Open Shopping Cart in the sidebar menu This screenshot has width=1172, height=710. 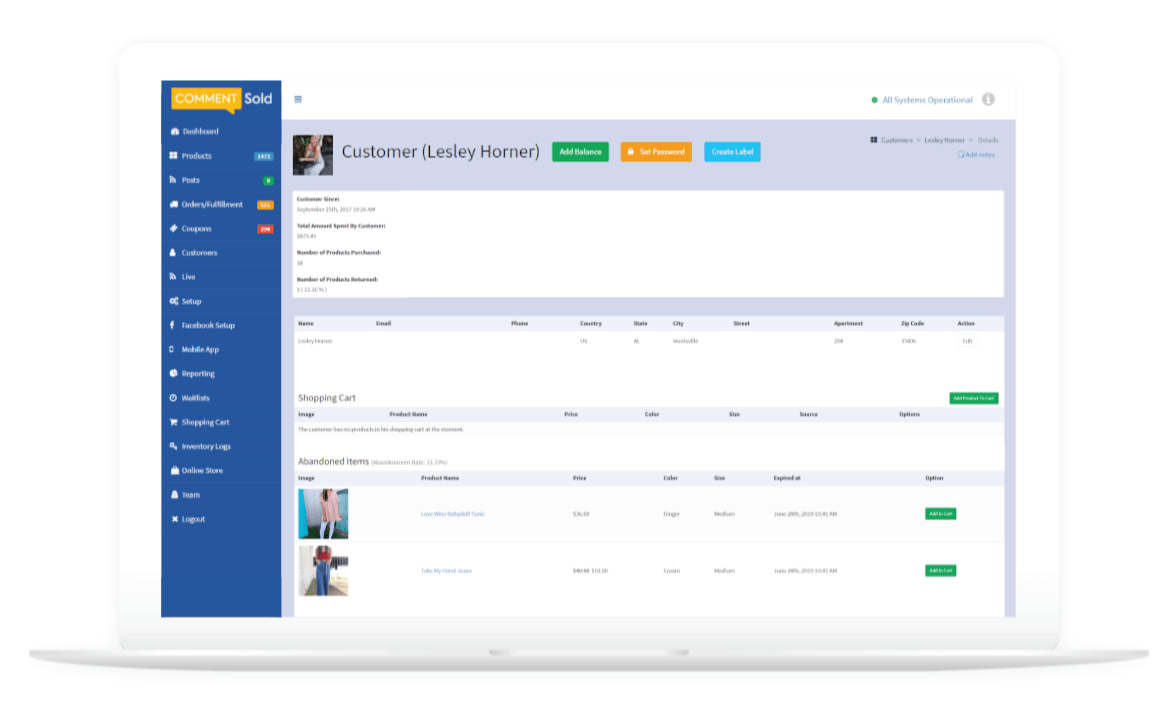tap(205, 422)
